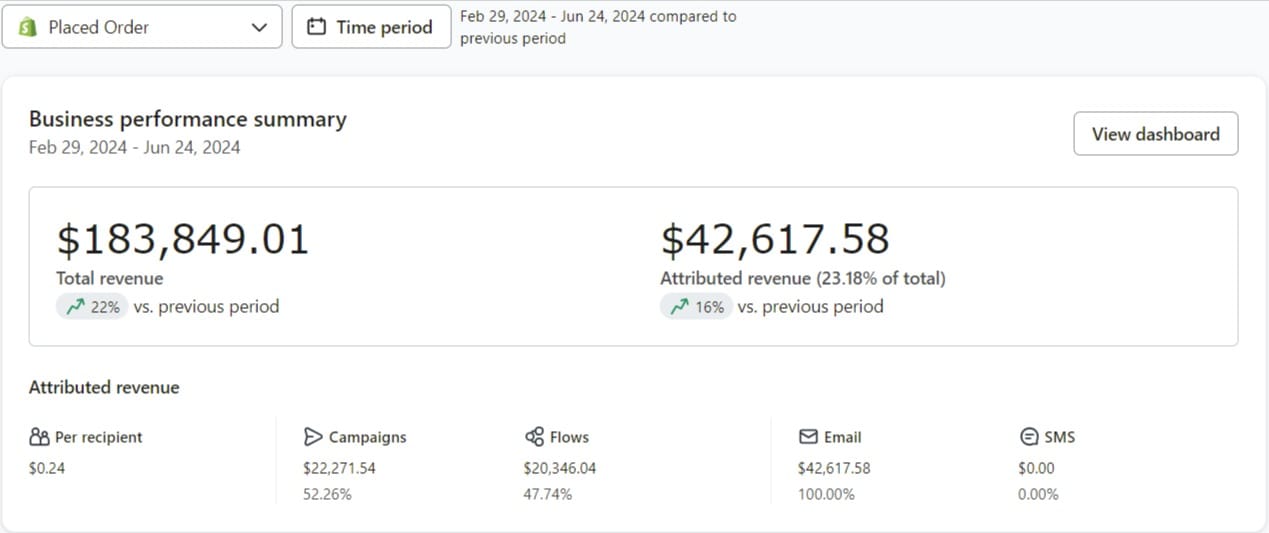Expand the Placed Order dropdown chevron
1269x533 pixels.
click(x=260, y=28)
